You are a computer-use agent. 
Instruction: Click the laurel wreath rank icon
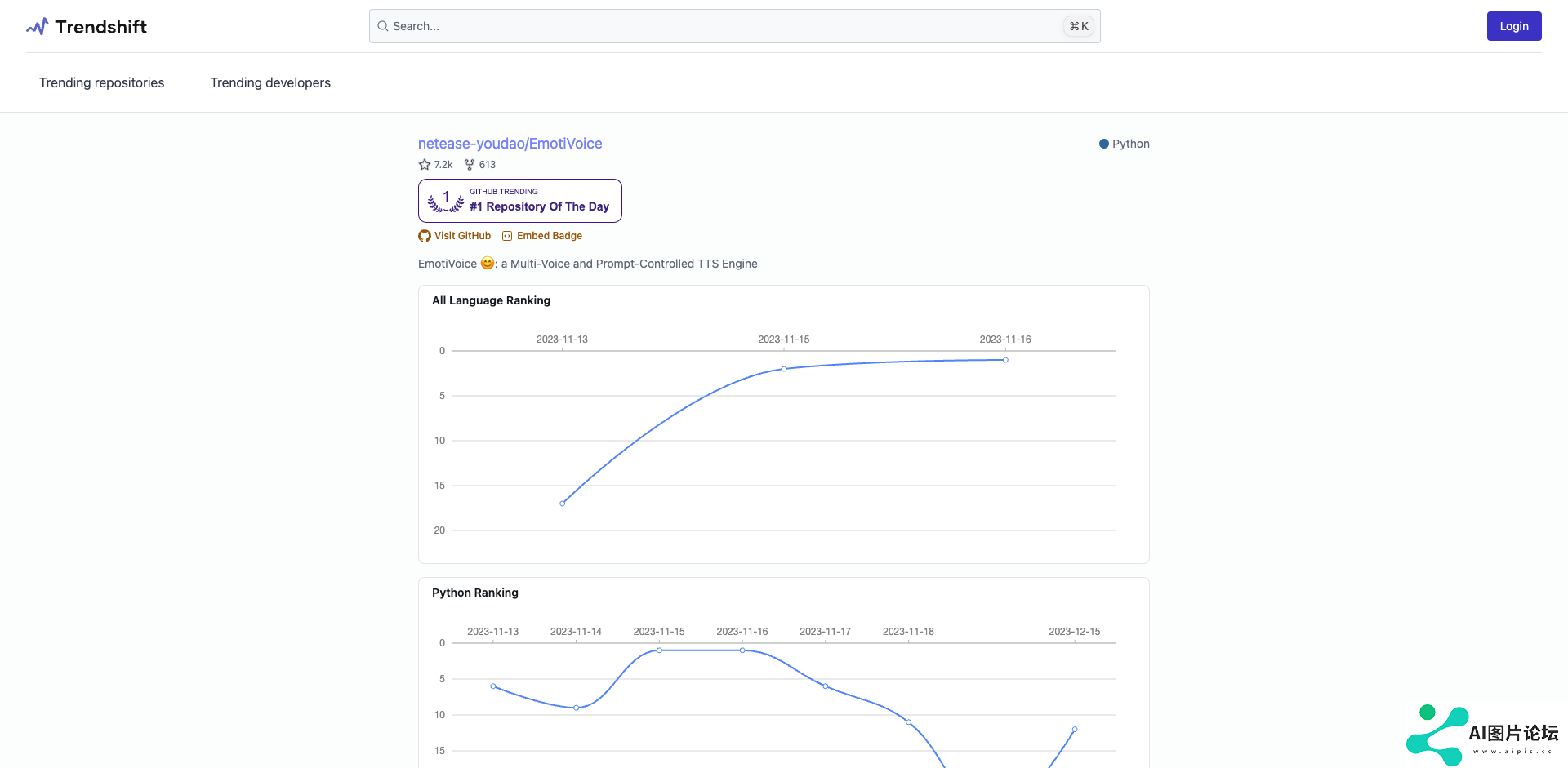tap(446, 201)
